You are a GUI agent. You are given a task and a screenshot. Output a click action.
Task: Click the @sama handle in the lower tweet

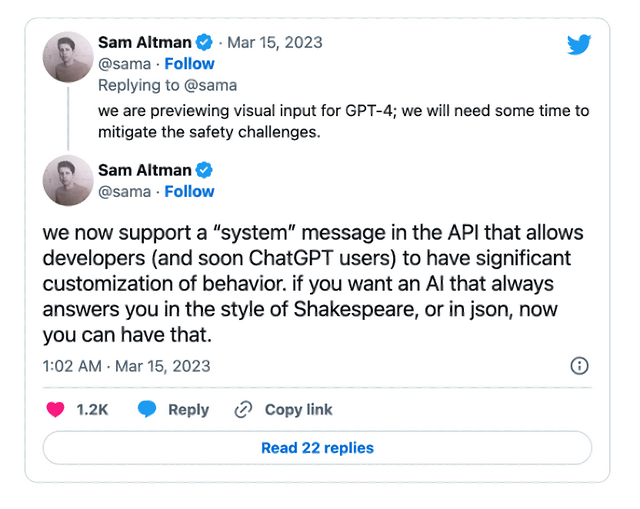pyautogui.click(x=124, y=191)
